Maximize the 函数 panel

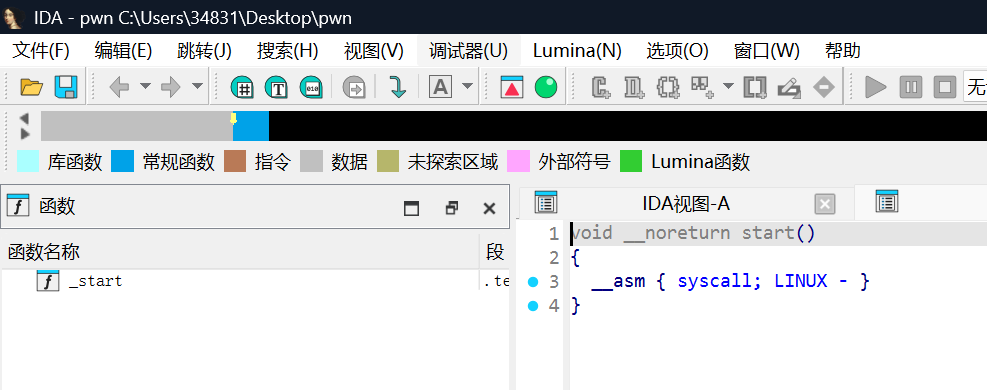[412, 208]
